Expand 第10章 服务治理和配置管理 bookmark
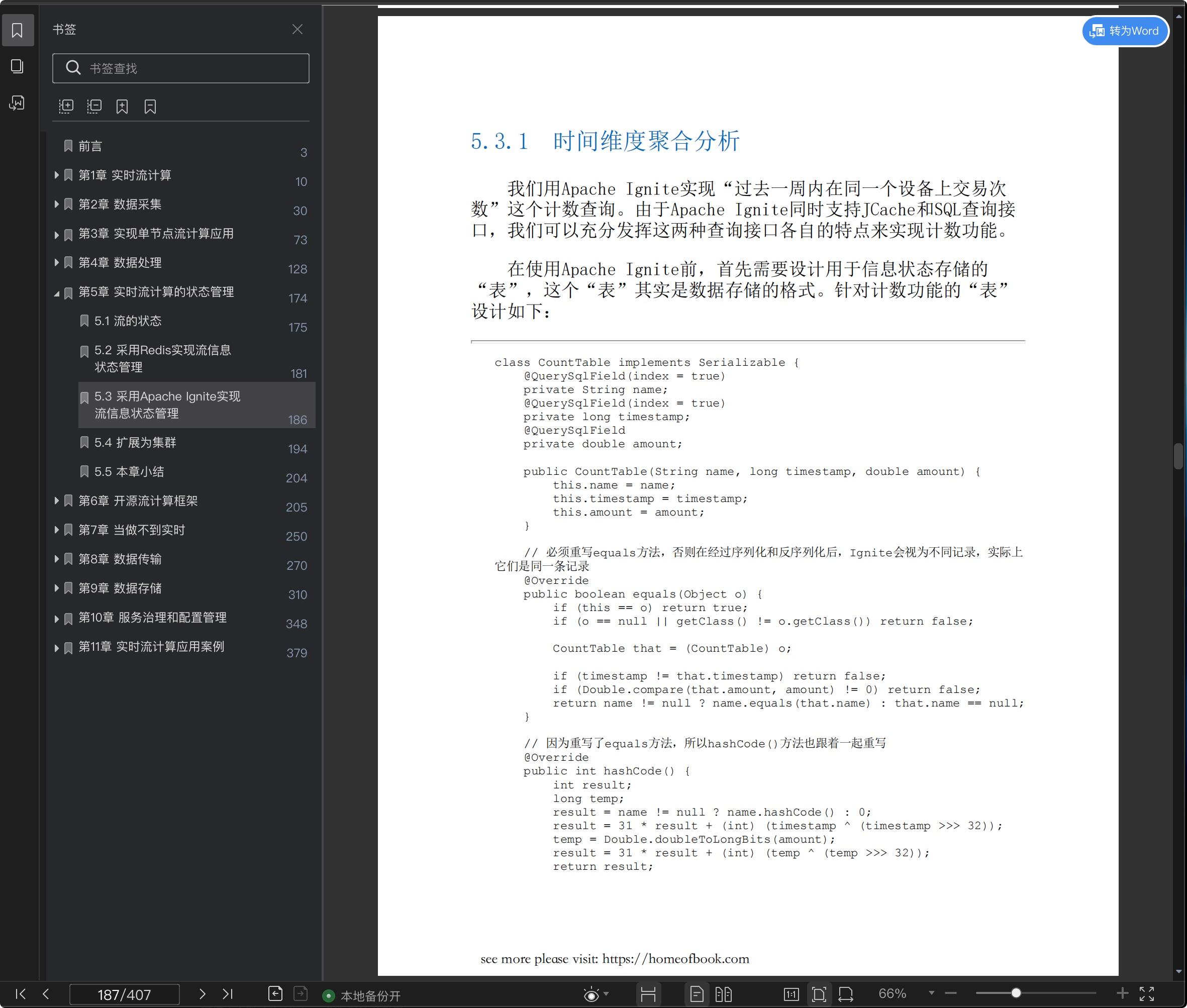 pyautogui.click(x=57, y=618)
